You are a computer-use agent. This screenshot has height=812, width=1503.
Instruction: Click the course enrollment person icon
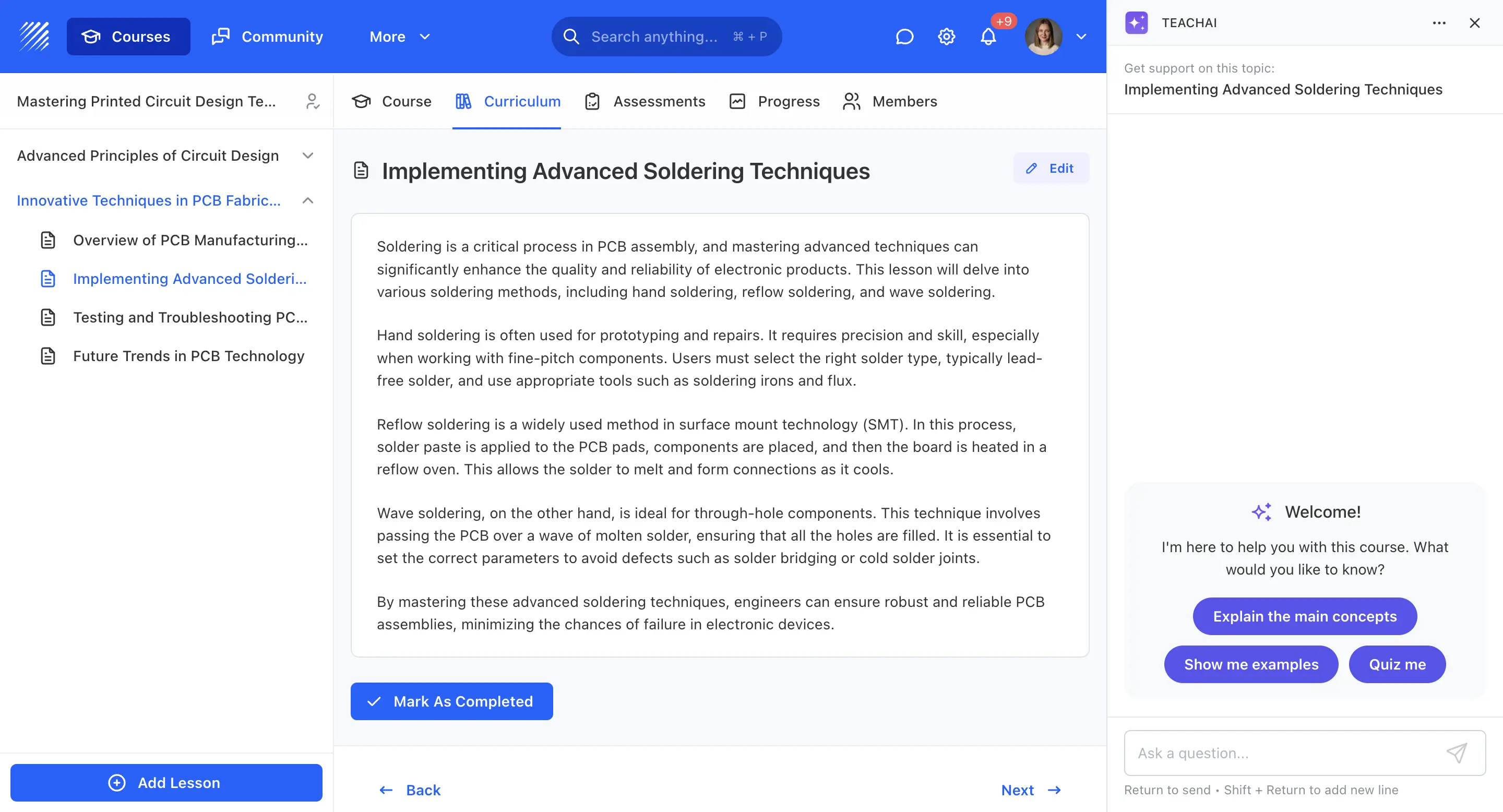pos(313,101)
